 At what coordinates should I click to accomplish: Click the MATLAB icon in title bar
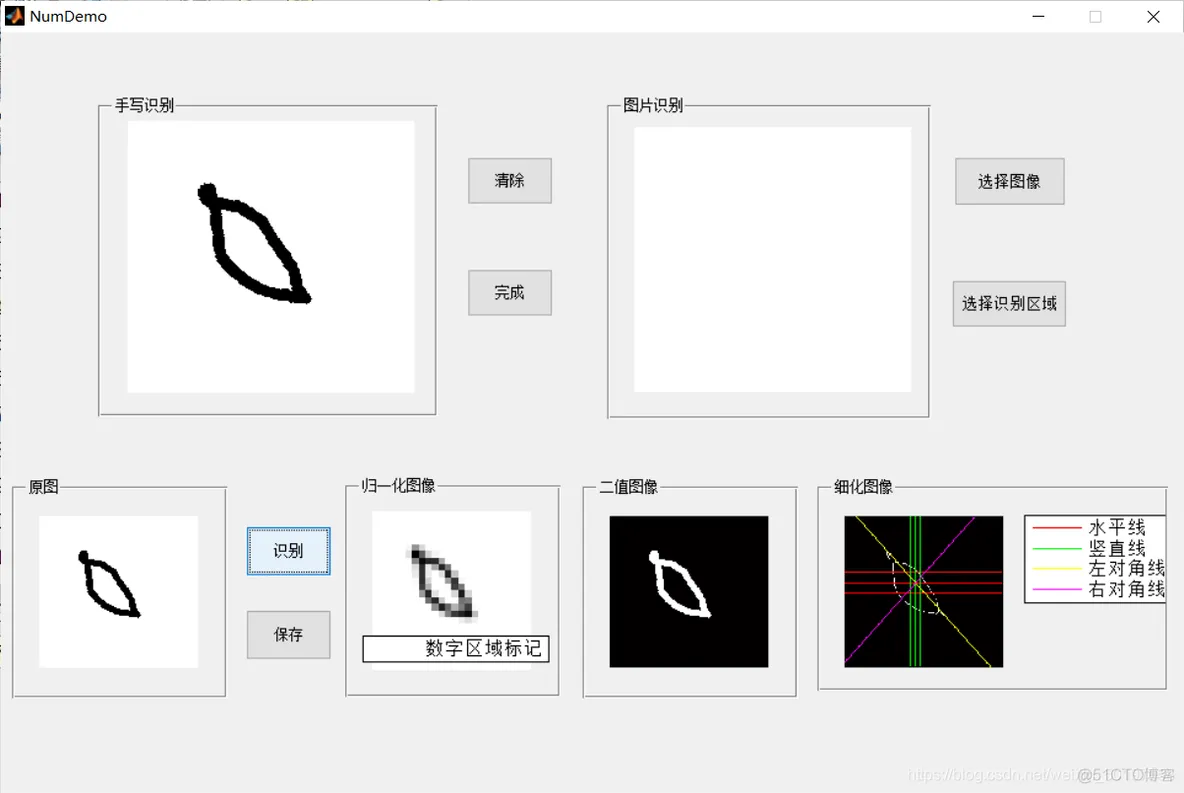click(x=14, y=16)
